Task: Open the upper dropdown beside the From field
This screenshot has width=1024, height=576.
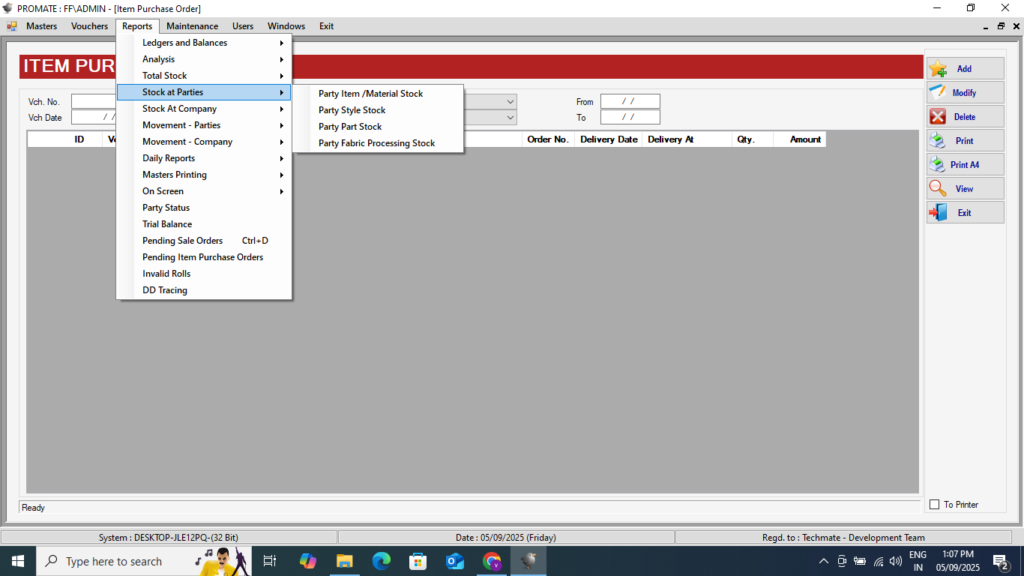Action: (x=510, y=101)
